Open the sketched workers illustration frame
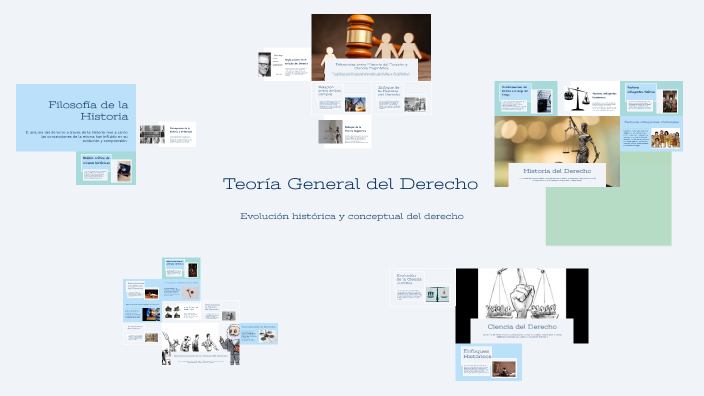This screenshot has width=704, height=396. click(x=201, y=344)
